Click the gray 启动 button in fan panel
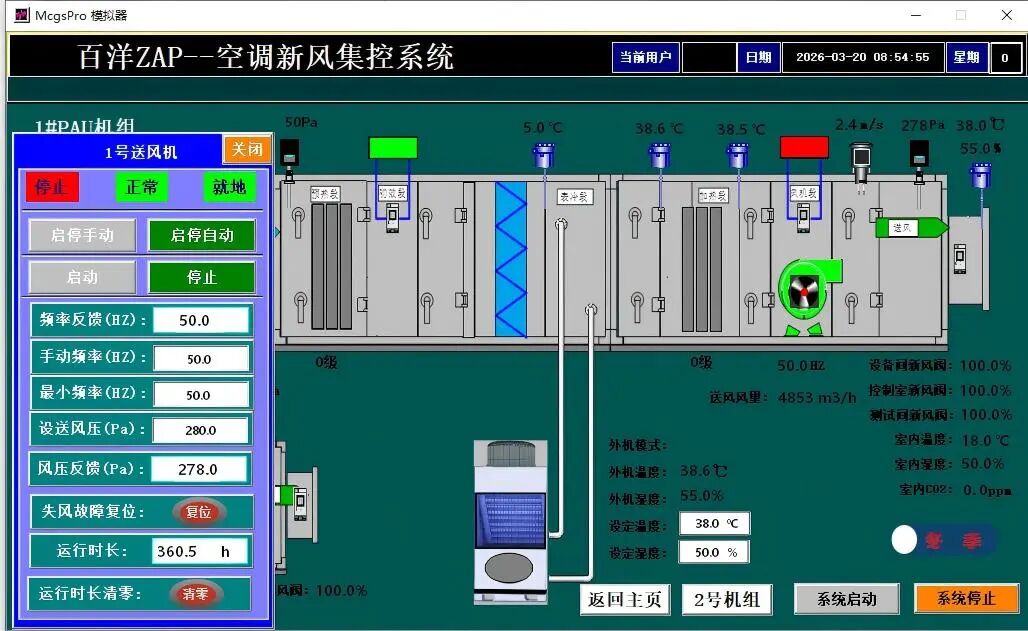1028x631 pixels. [82, 277]
